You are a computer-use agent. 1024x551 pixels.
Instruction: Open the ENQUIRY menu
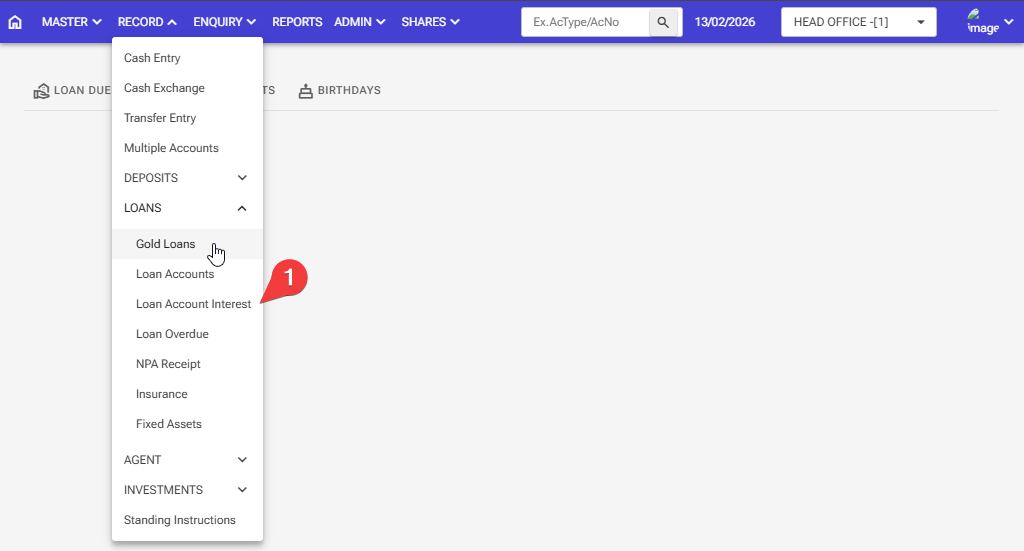(x=224, y=22)
